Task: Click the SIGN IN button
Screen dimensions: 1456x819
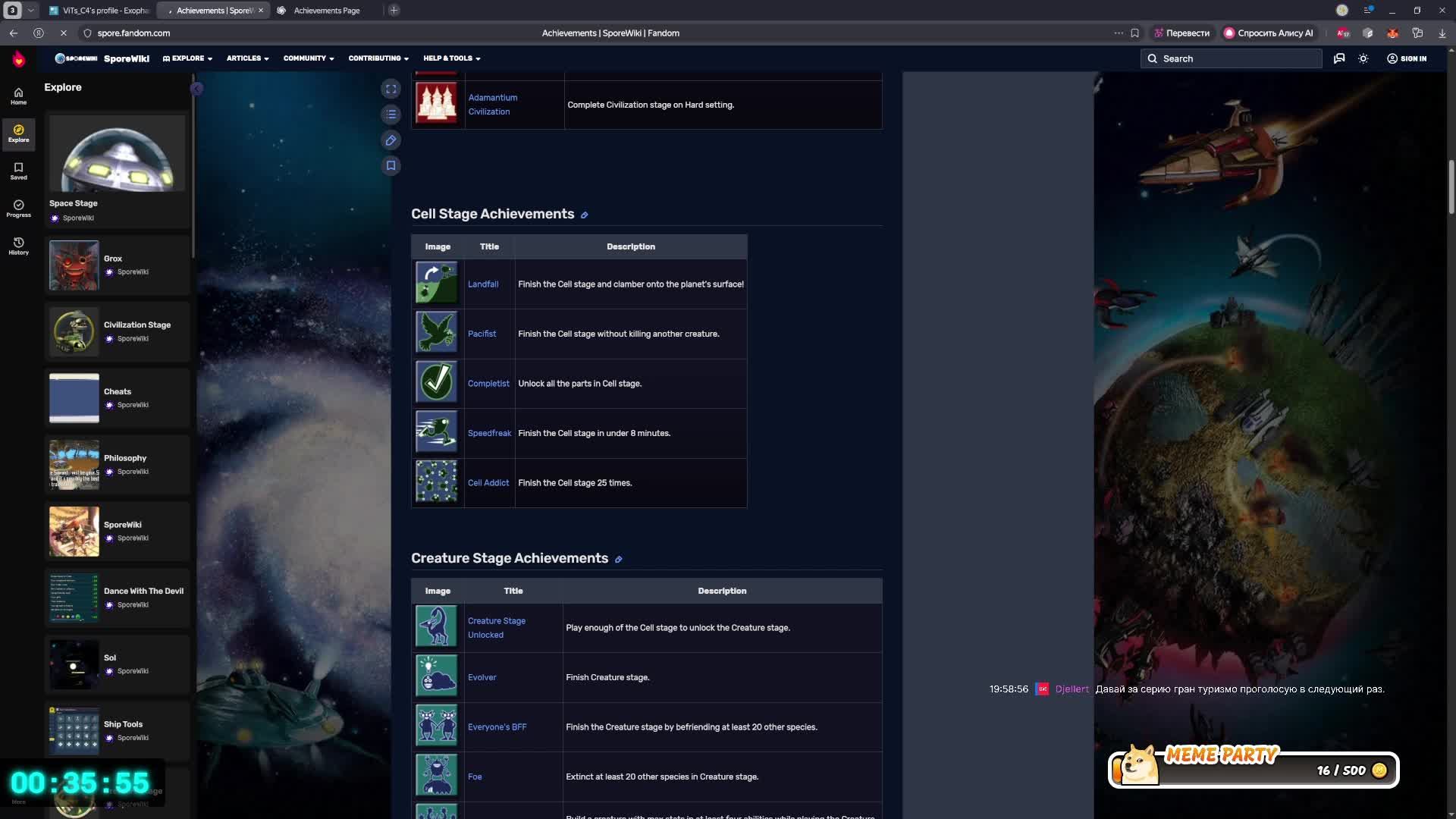Action: (x=1407, y=58)
